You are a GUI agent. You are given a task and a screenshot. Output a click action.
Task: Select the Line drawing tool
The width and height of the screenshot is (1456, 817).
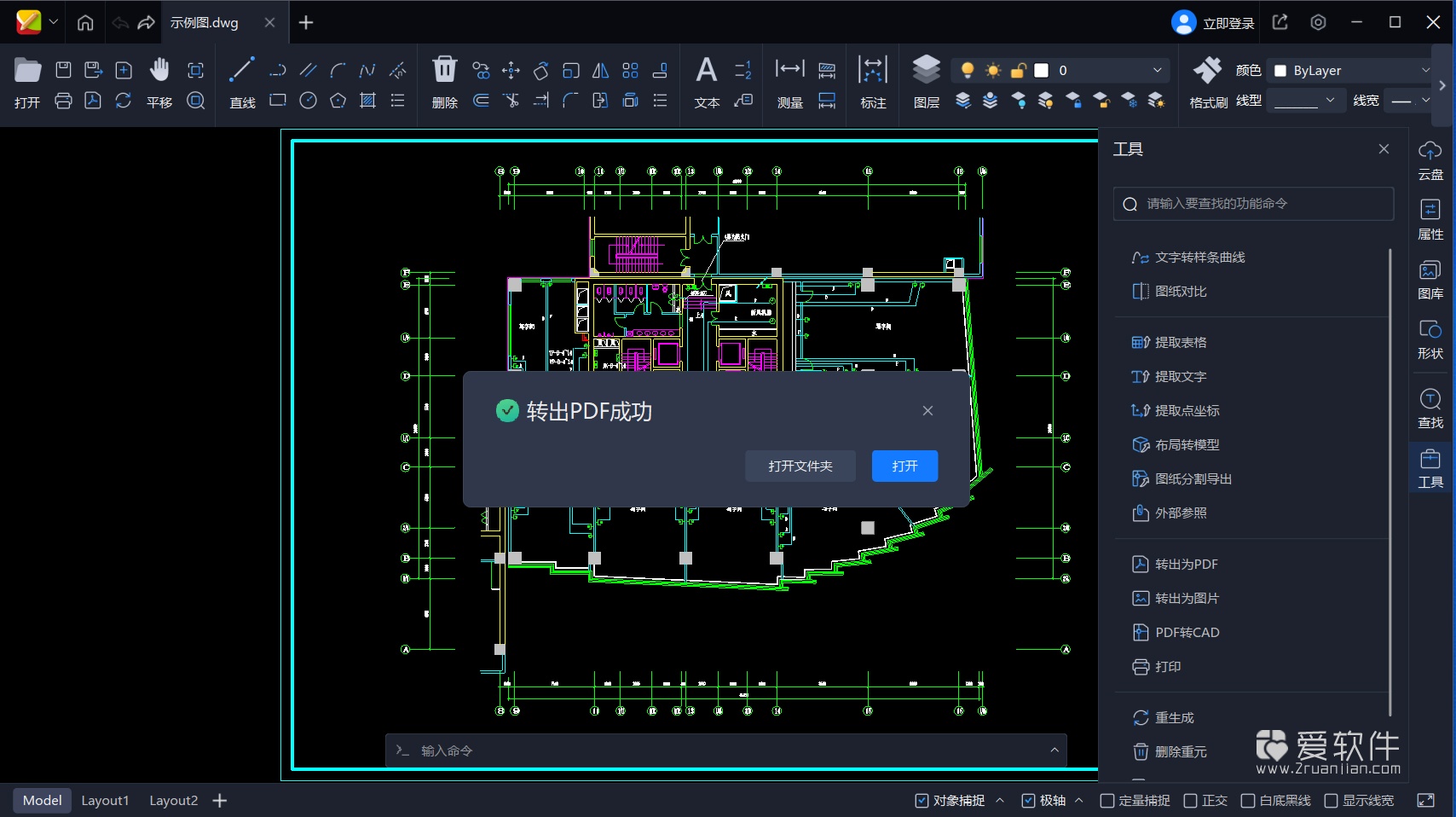tap(242, 71)
